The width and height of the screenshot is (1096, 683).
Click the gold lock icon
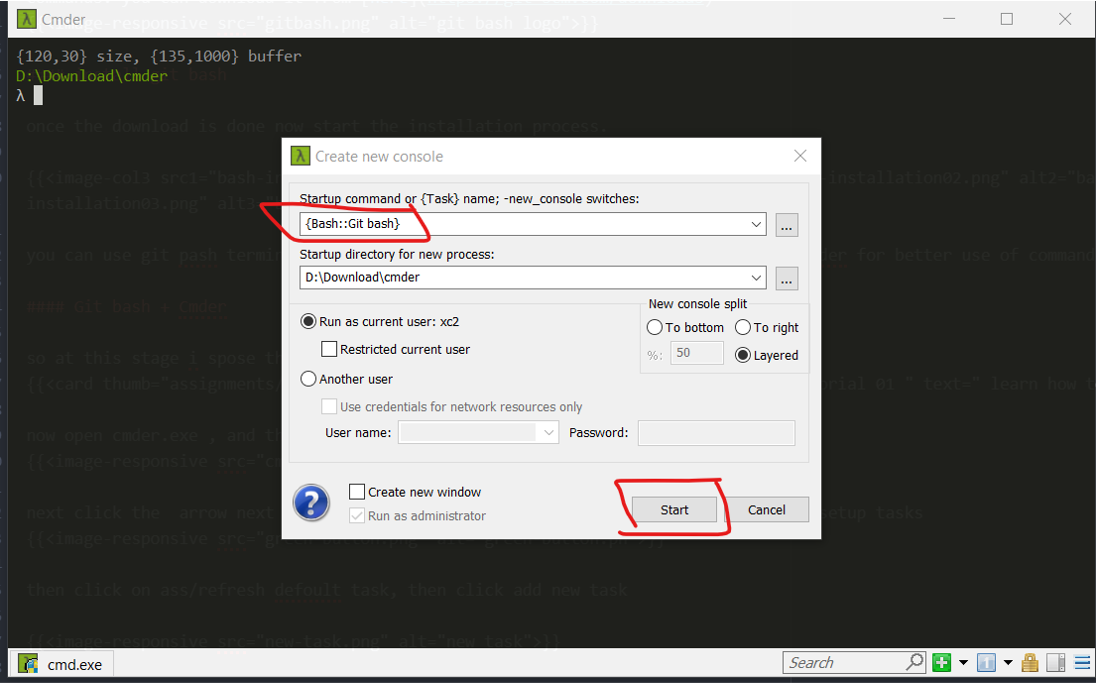click(x=1030, y=662)
